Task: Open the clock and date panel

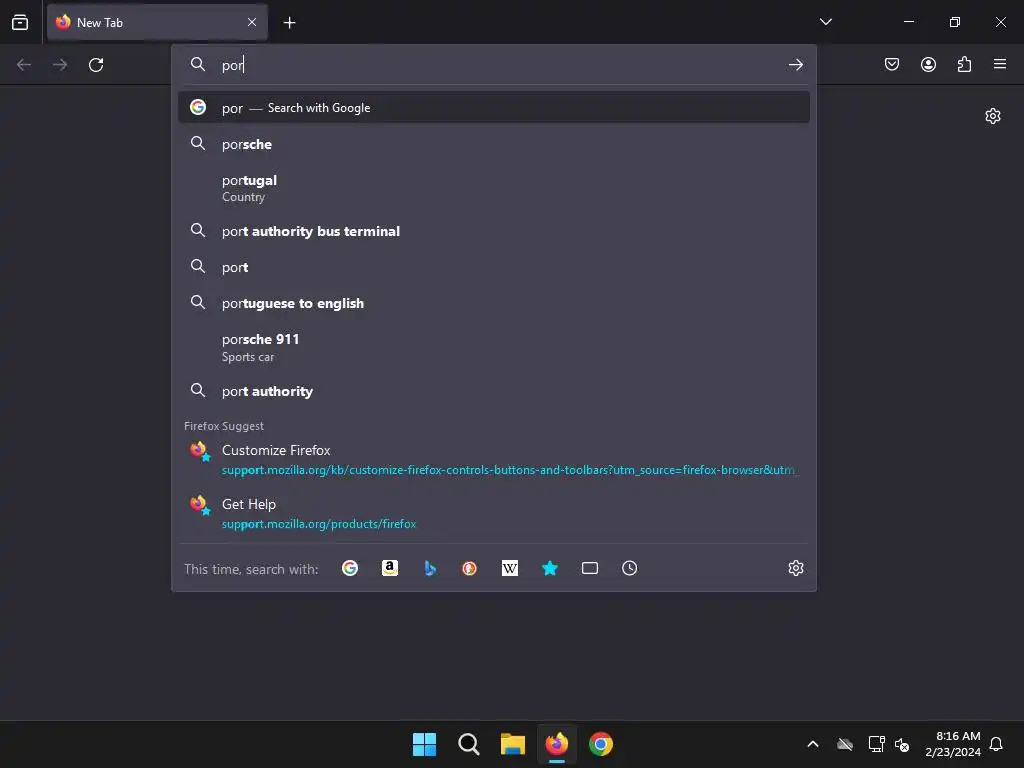Action: click(x=953, y=744)
